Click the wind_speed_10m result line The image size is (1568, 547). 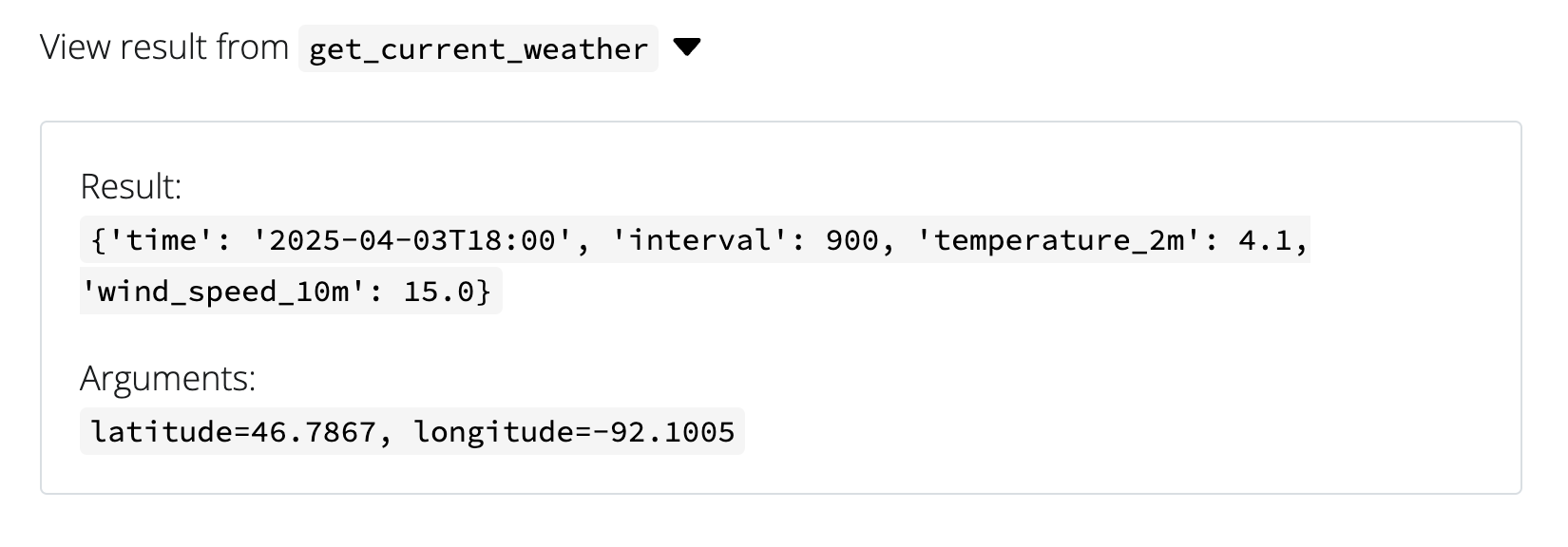[x=290, y=292]
